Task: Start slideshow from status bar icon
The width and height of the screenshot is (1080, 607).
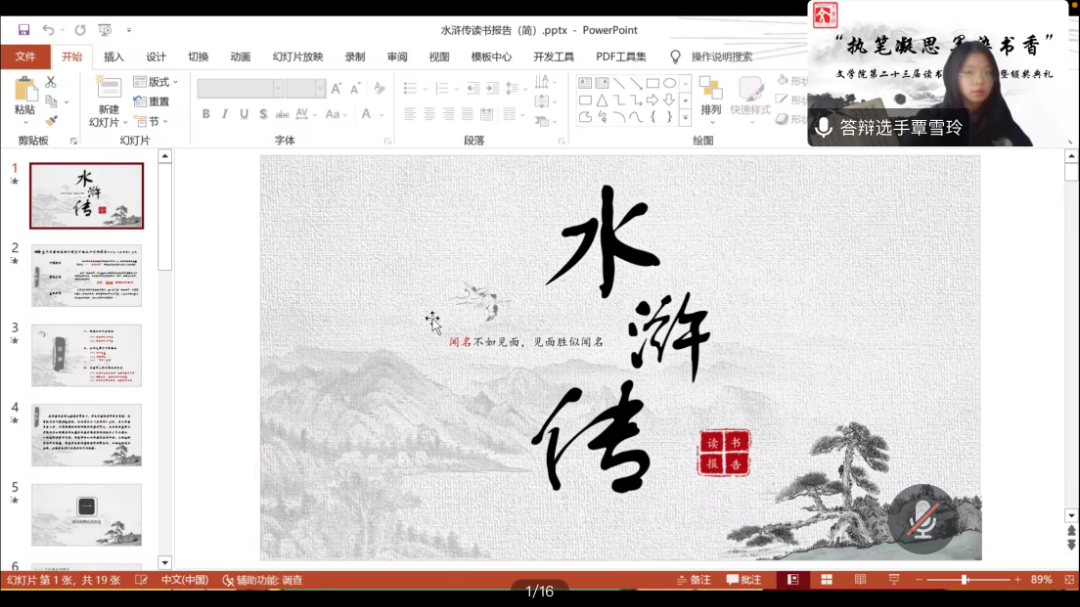Action: (893, 580)
